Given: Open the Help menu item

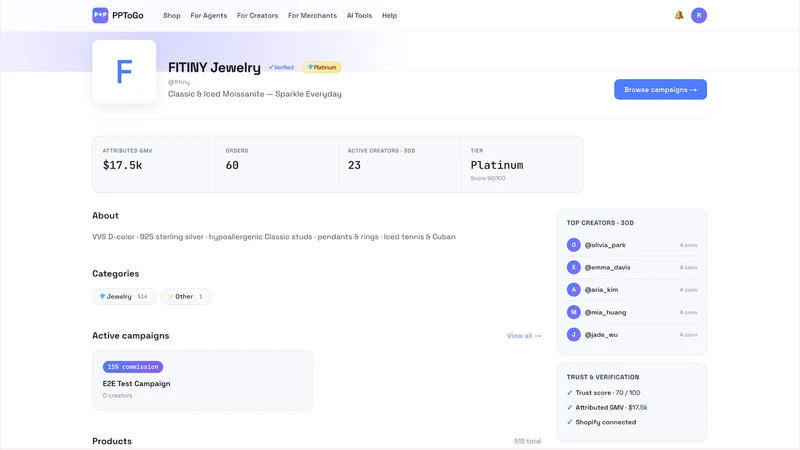Looking at the screenshot, I should [x=389, y=15].
